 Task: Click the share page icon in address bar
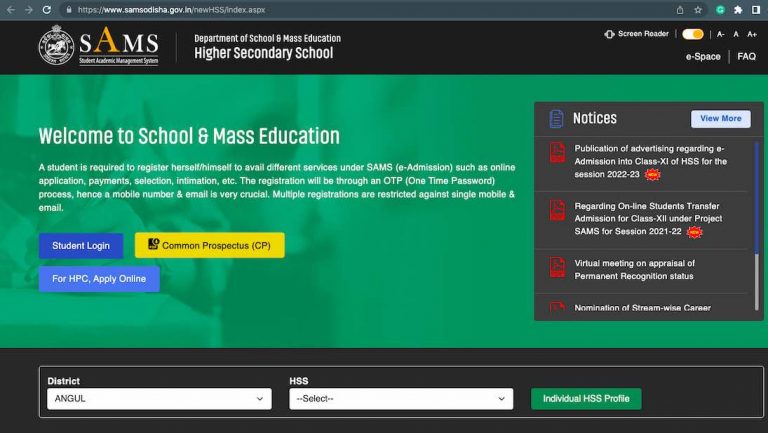(x=680, y=9)
